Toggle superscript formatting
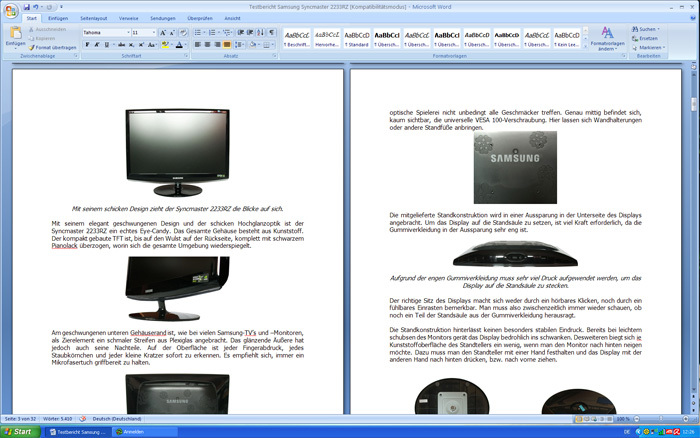The image size is (700, 438). [141, 45]
